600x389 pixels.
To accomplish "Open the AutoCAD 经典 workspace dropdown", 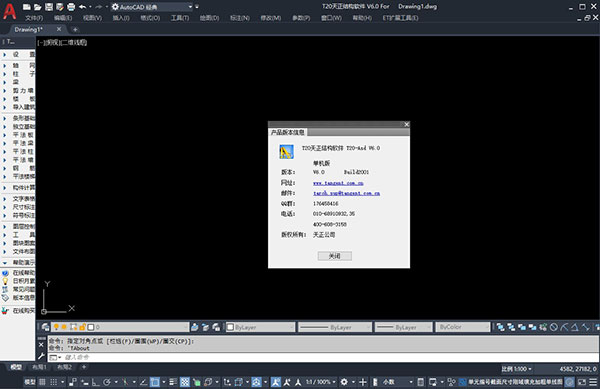I will [x=152, y=7].
